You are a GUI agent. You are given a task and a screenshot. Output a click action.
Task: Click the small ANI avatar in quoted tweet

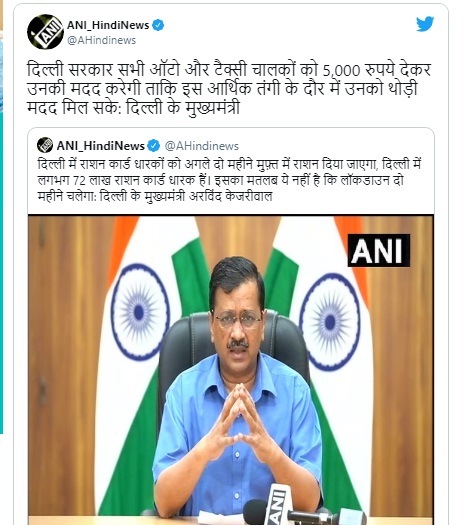point(45,145)
